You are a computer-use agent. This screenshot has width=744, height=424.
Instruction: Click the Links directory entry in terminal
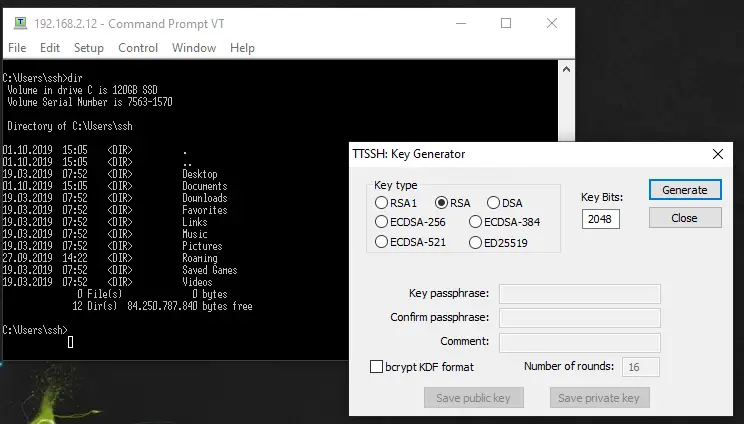pyautogui.click(x=195, y=222)
